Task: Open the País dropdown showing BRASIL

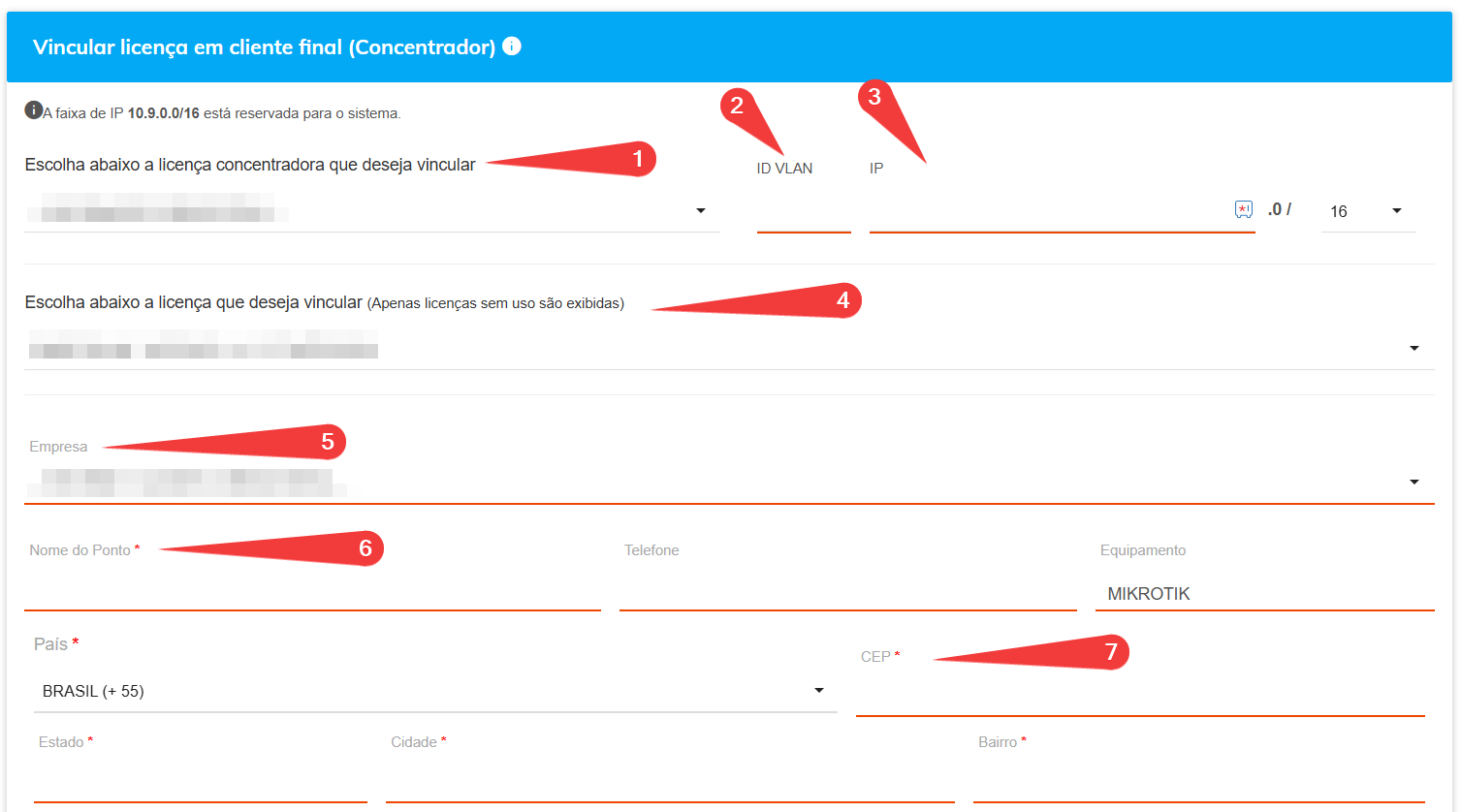Action: point(818,691)
